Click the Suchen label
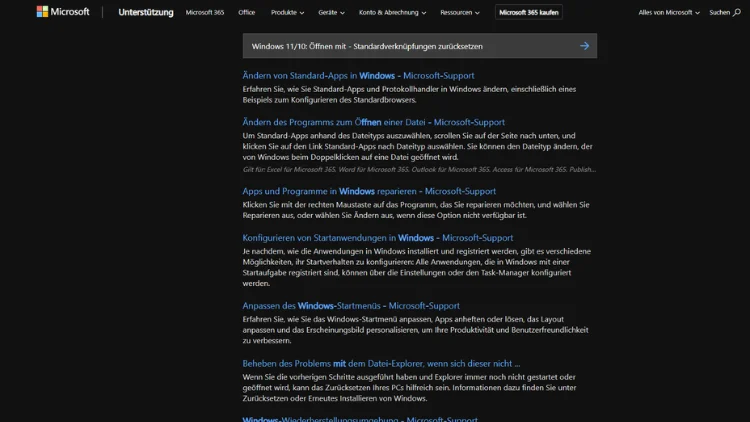 click(719, 12)
